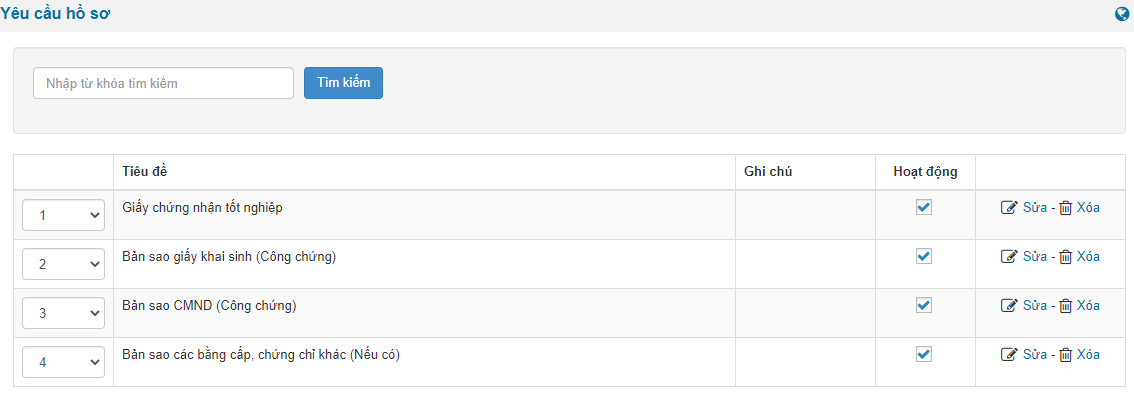Open the order dropdown showing 1
The width and height of the screenshot is (1134, 401).
[64, 215]
